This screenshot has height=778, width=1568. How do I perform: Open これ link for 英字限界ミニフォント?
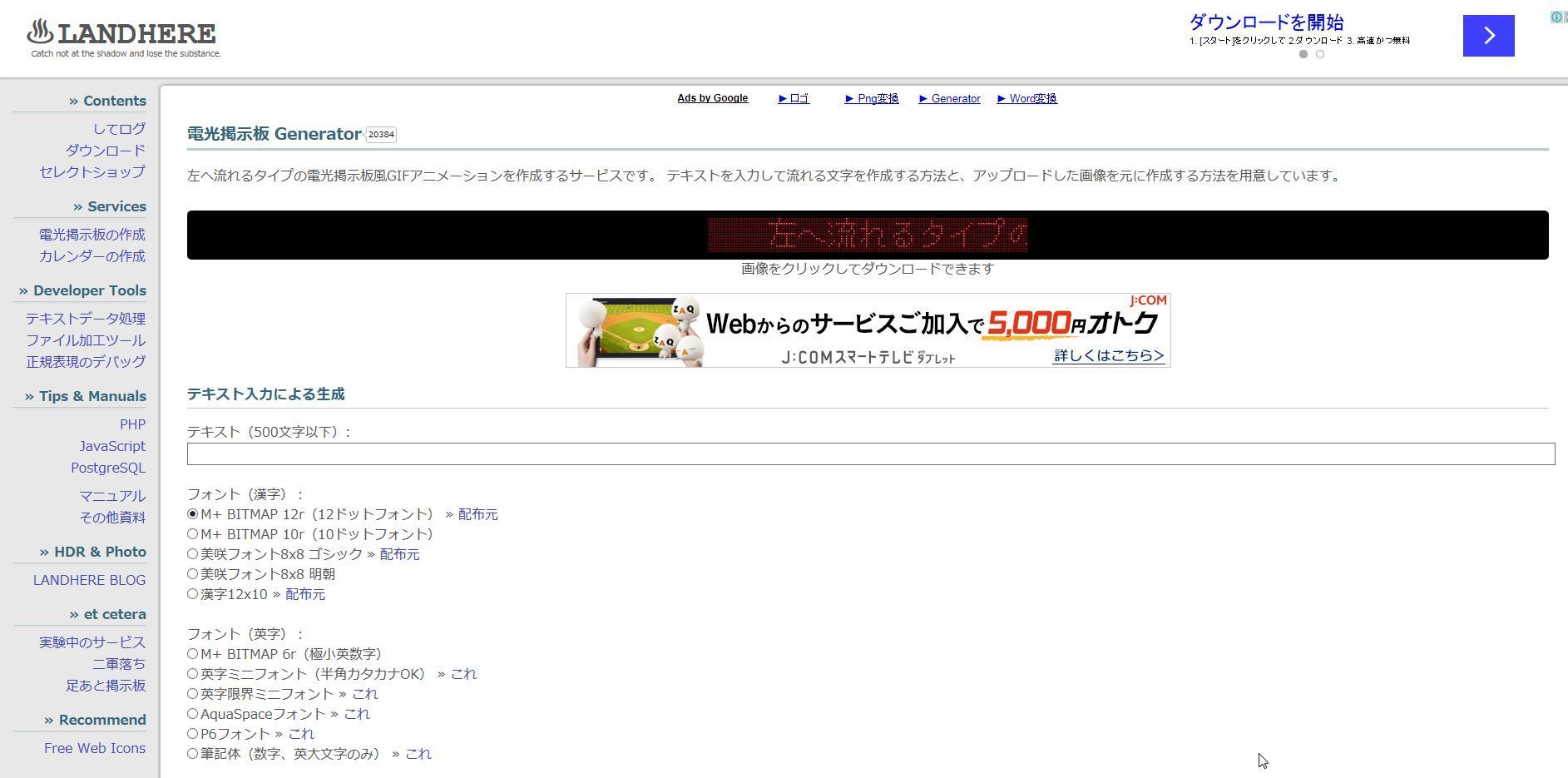pos(365,694)
